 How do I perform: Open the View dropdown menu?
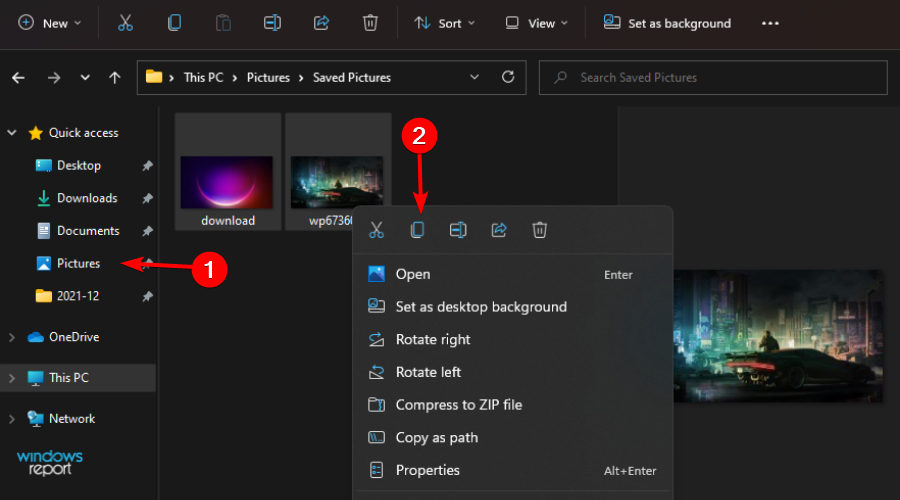[537, 23]
